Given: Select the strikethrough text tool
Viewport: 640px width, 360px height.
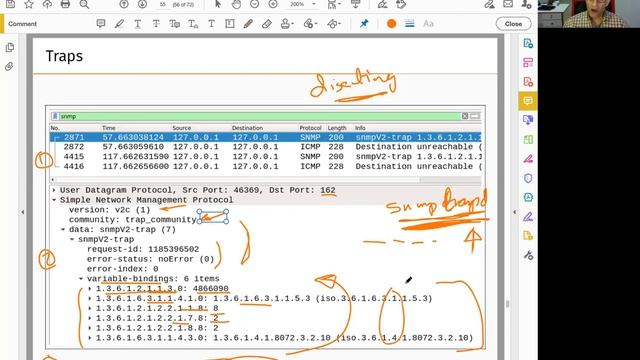Looking at the screenshot, I should pos(156,24).
